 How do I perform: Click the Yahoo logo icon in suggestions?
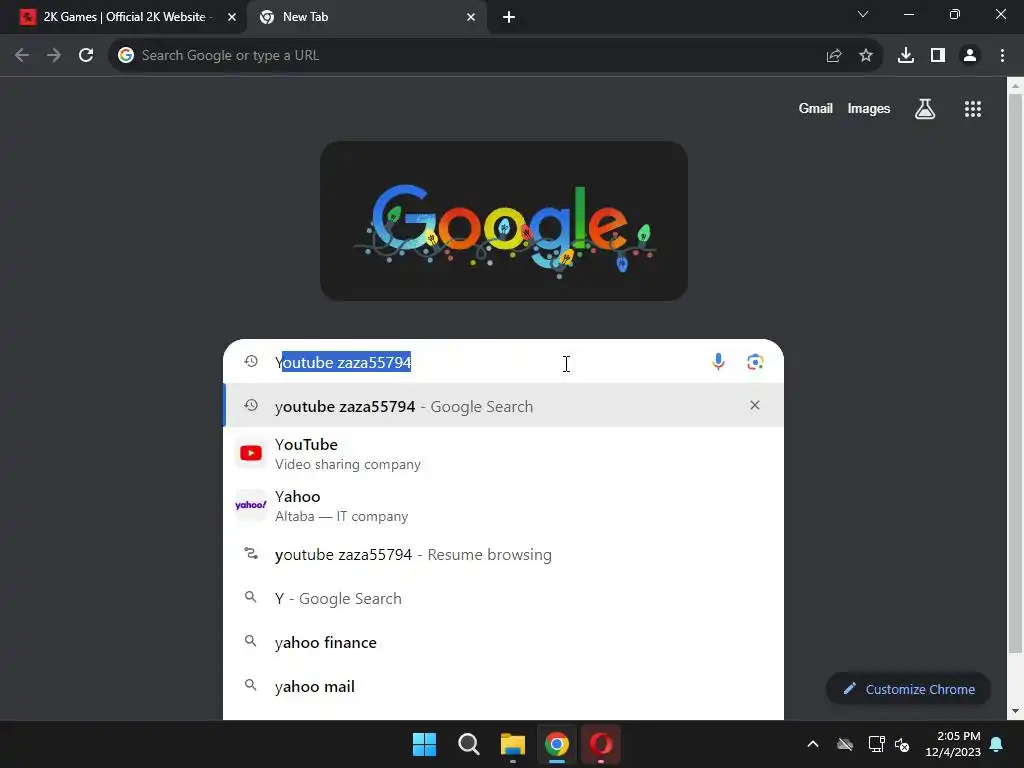[x=251, y=505]
